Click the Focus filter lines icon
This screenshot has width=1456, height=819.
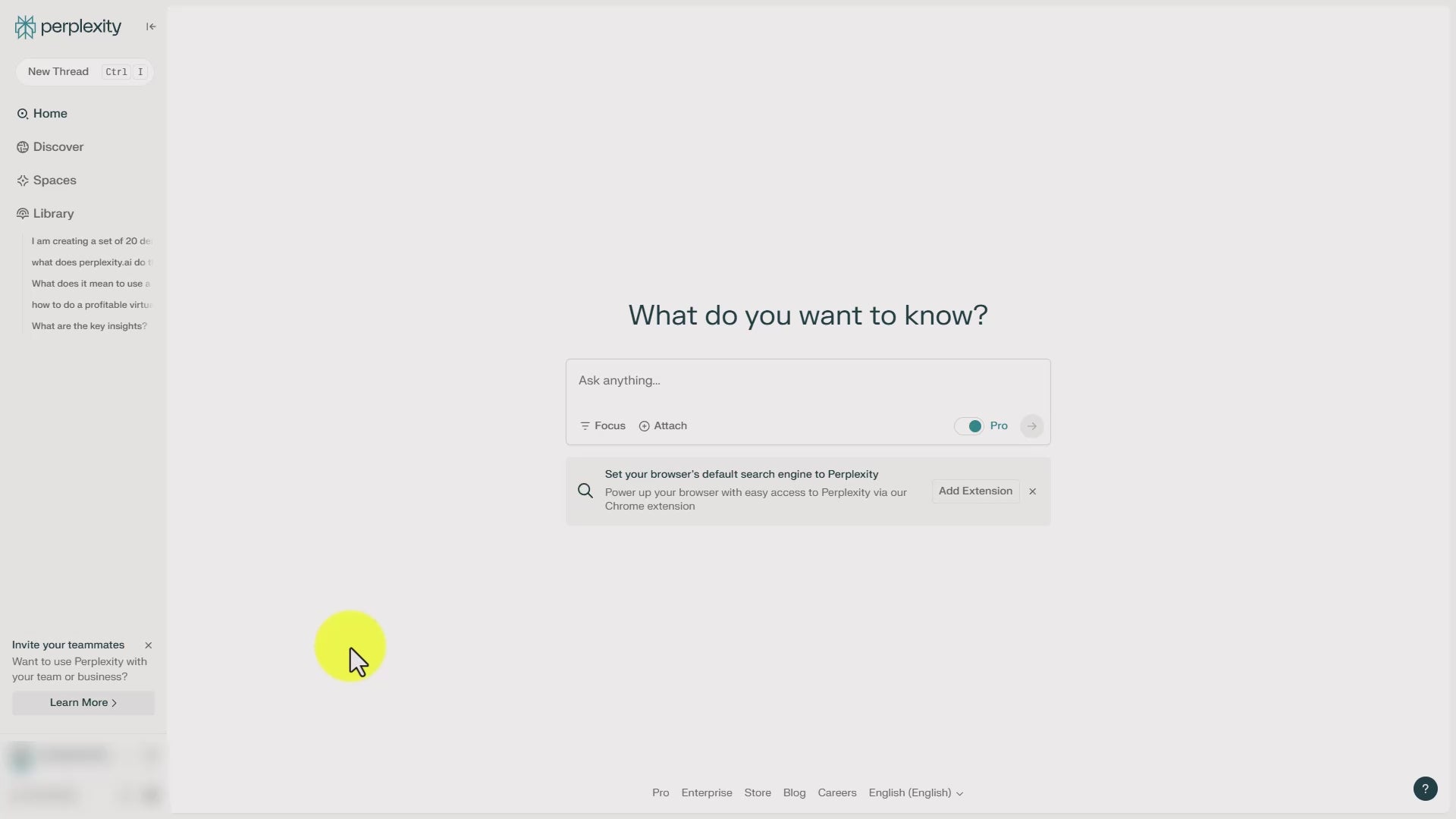(x=585, y=426)
